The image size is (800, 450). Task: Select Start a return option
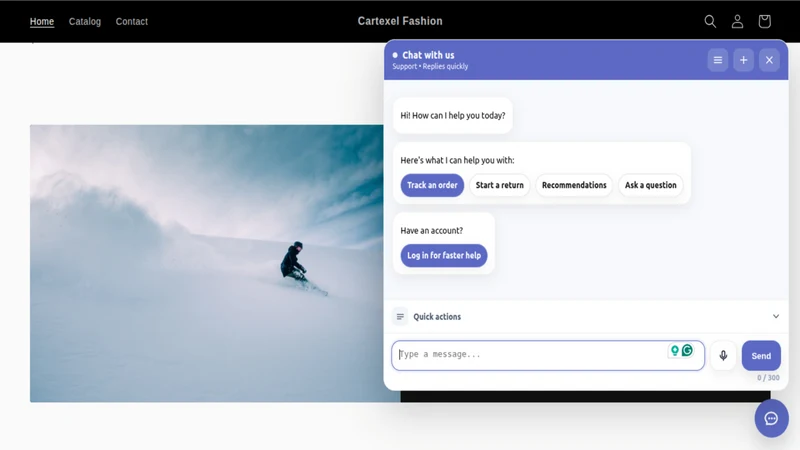click(x=499, y=185)
